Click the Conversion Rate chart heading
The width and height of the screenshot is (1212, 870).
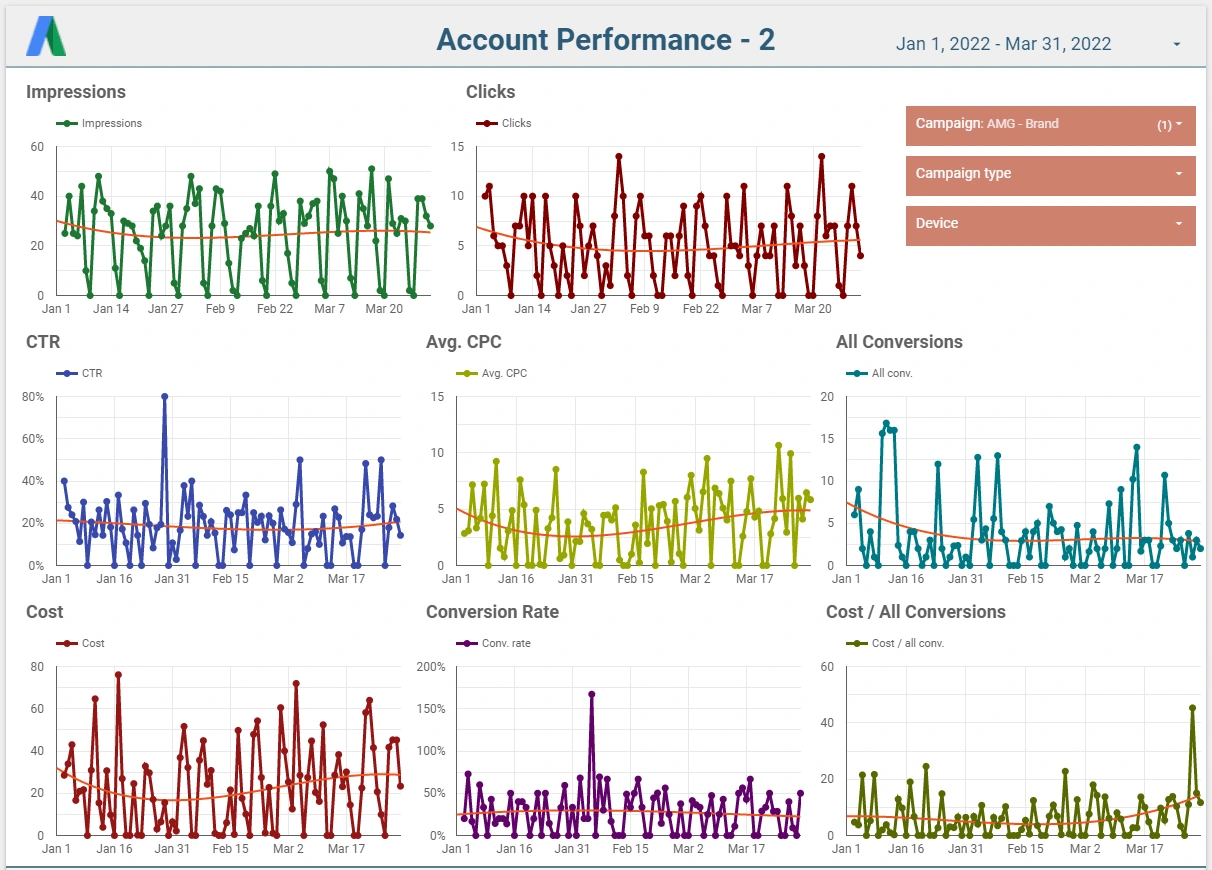click(492, 612)
